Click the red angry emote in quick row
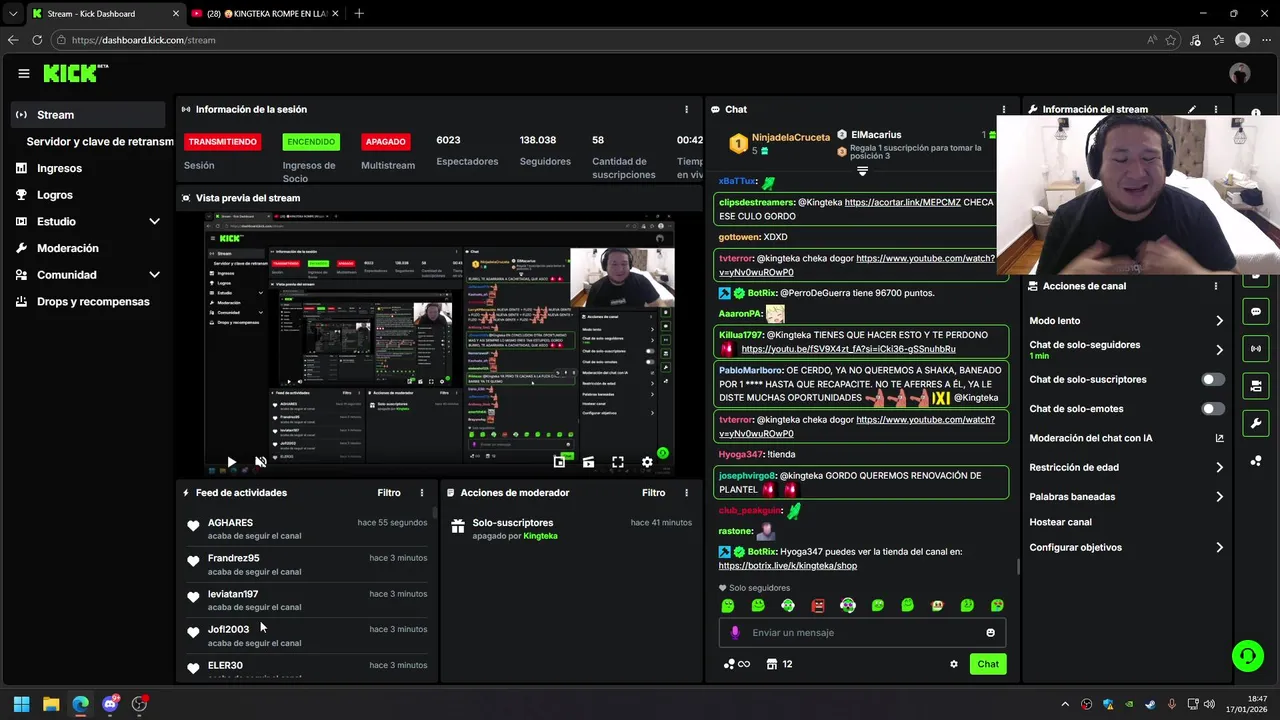This screenshot has width=1280, height=720. [818, 605]
